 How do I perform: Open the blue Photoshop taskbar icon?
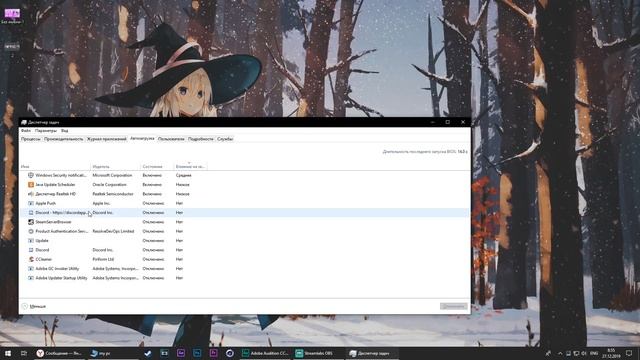[197, 353]
